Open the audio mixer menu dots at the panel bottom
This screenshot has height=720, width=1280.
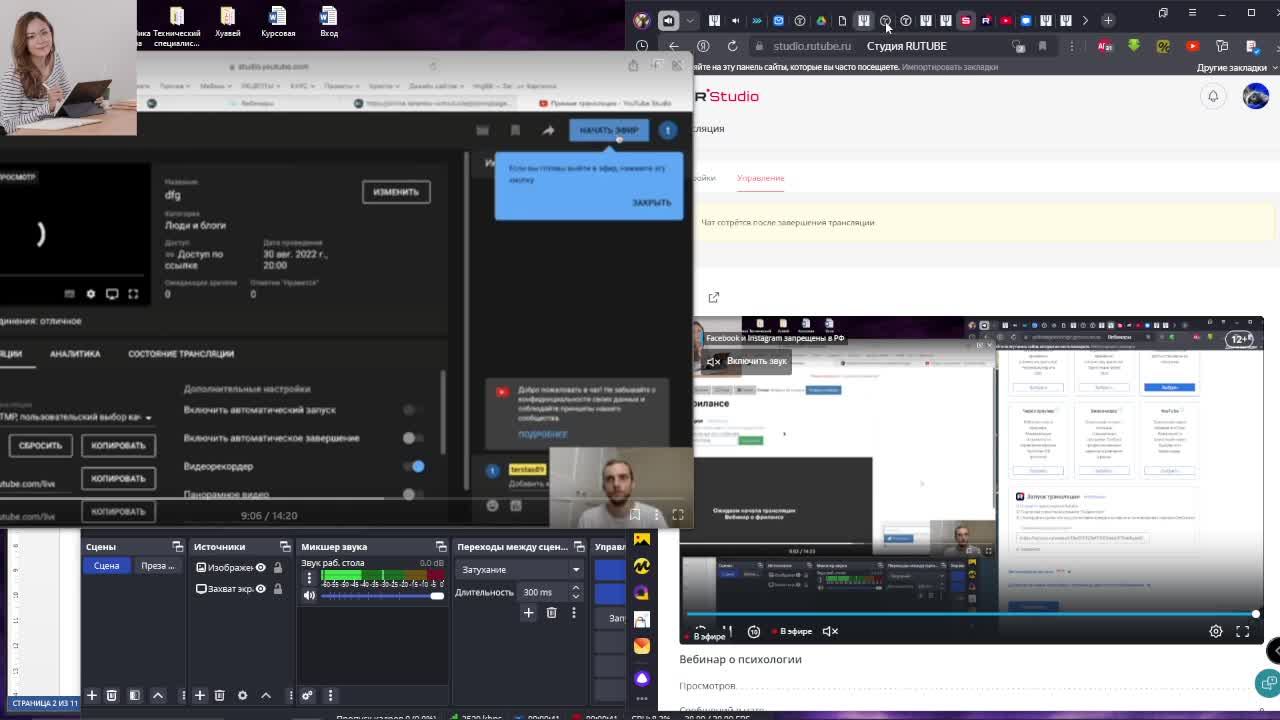330,695
